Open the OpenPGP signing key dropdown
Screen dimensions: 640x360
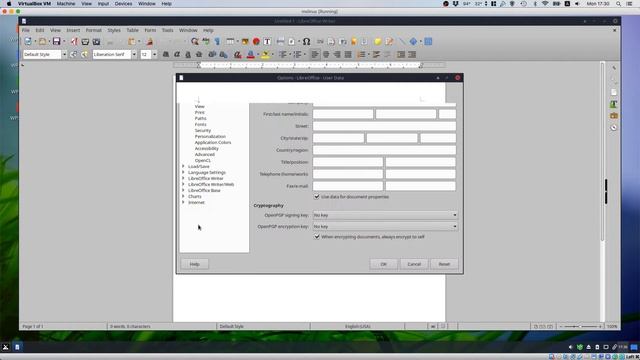pos(385,215)
